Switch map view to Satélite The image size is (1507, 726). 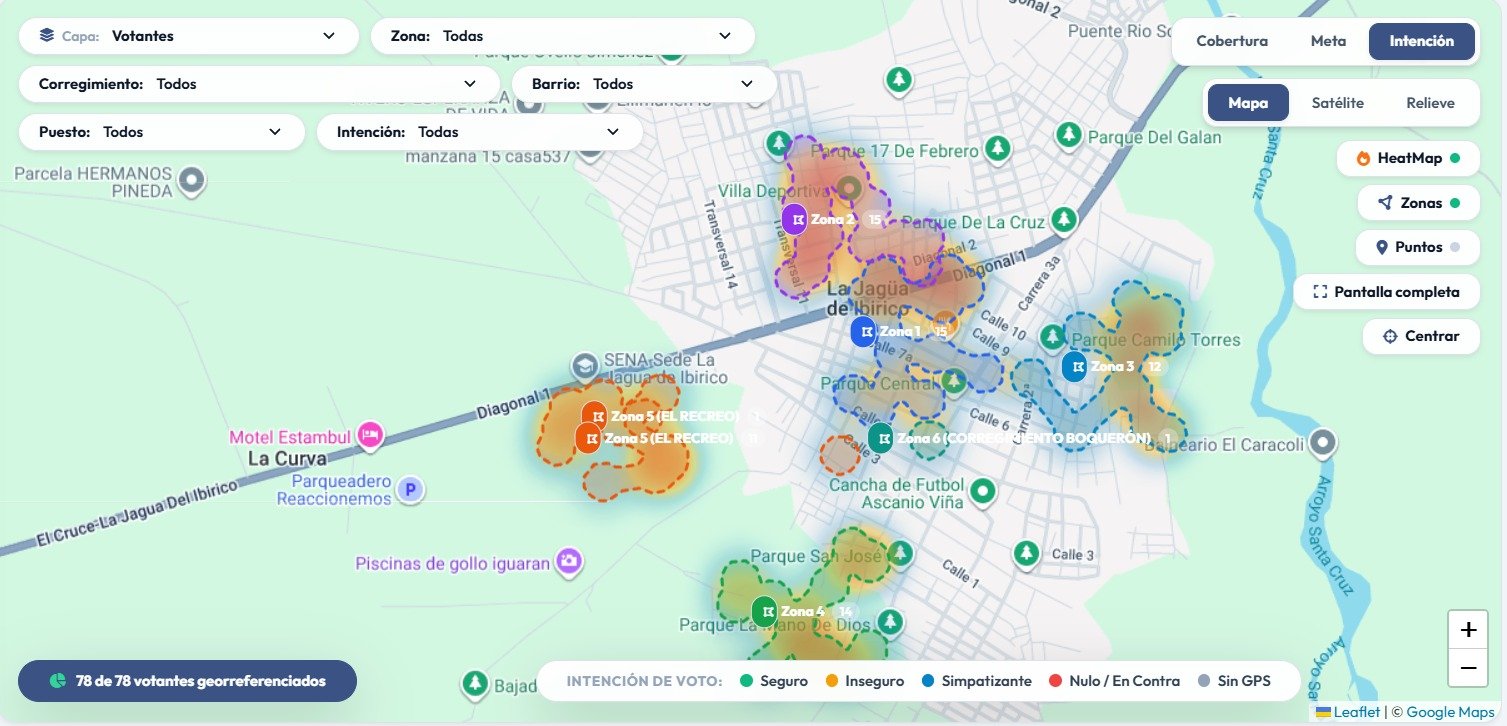[1338, 103]
